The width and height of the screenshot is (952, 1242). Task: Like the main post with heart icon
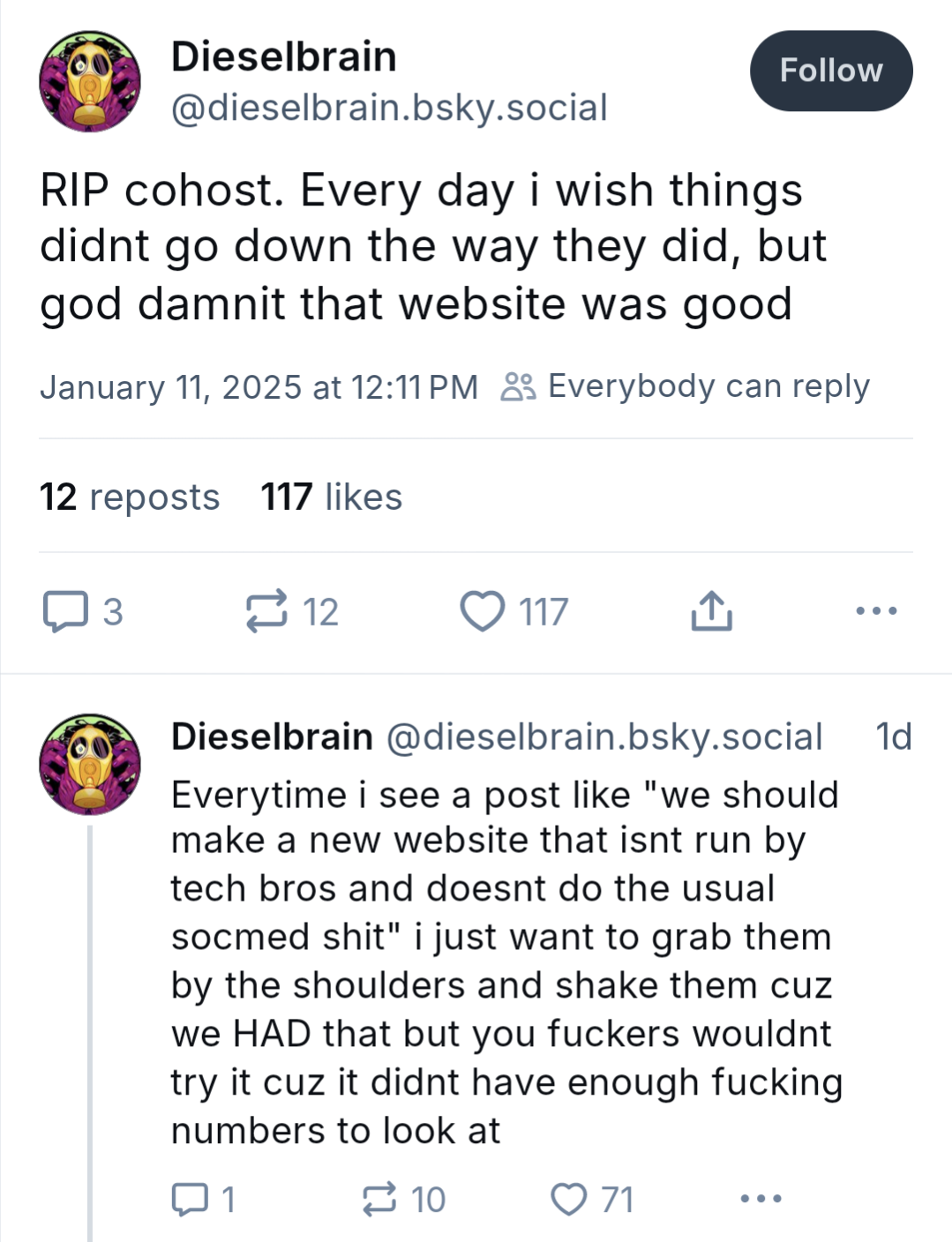[483, 611]
